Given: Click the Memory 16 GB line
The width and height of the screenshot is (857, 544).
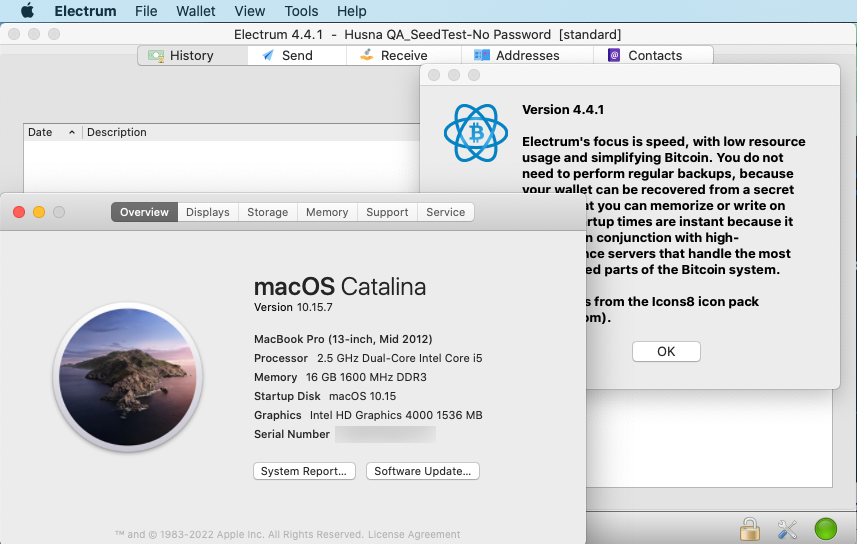Looking at the screenshot, I should coord(341,377).
